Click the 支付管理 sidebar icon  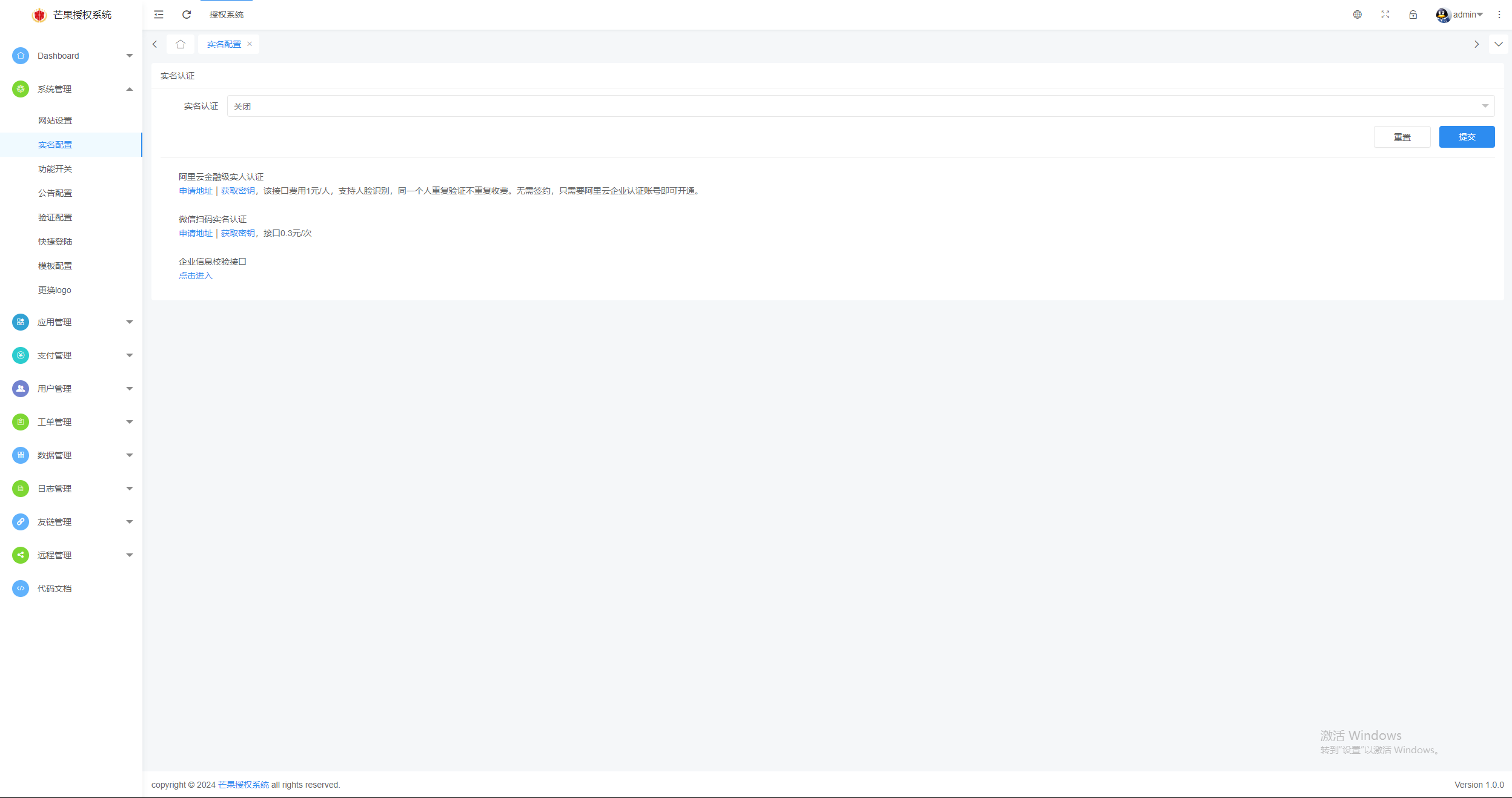(x=21, y=355)
